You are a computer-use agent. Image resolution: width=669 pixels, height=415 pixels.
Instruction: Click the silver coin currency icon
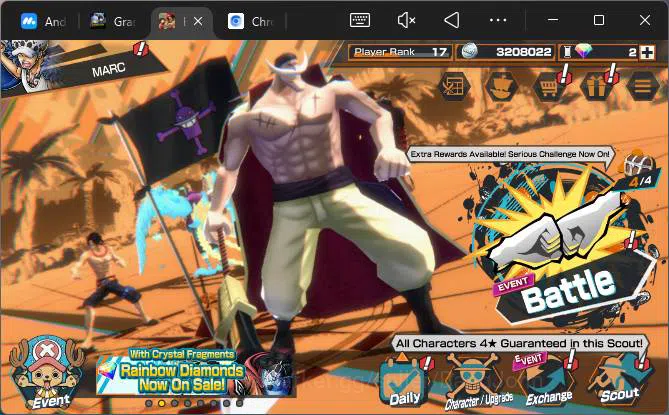click(469, 52)
